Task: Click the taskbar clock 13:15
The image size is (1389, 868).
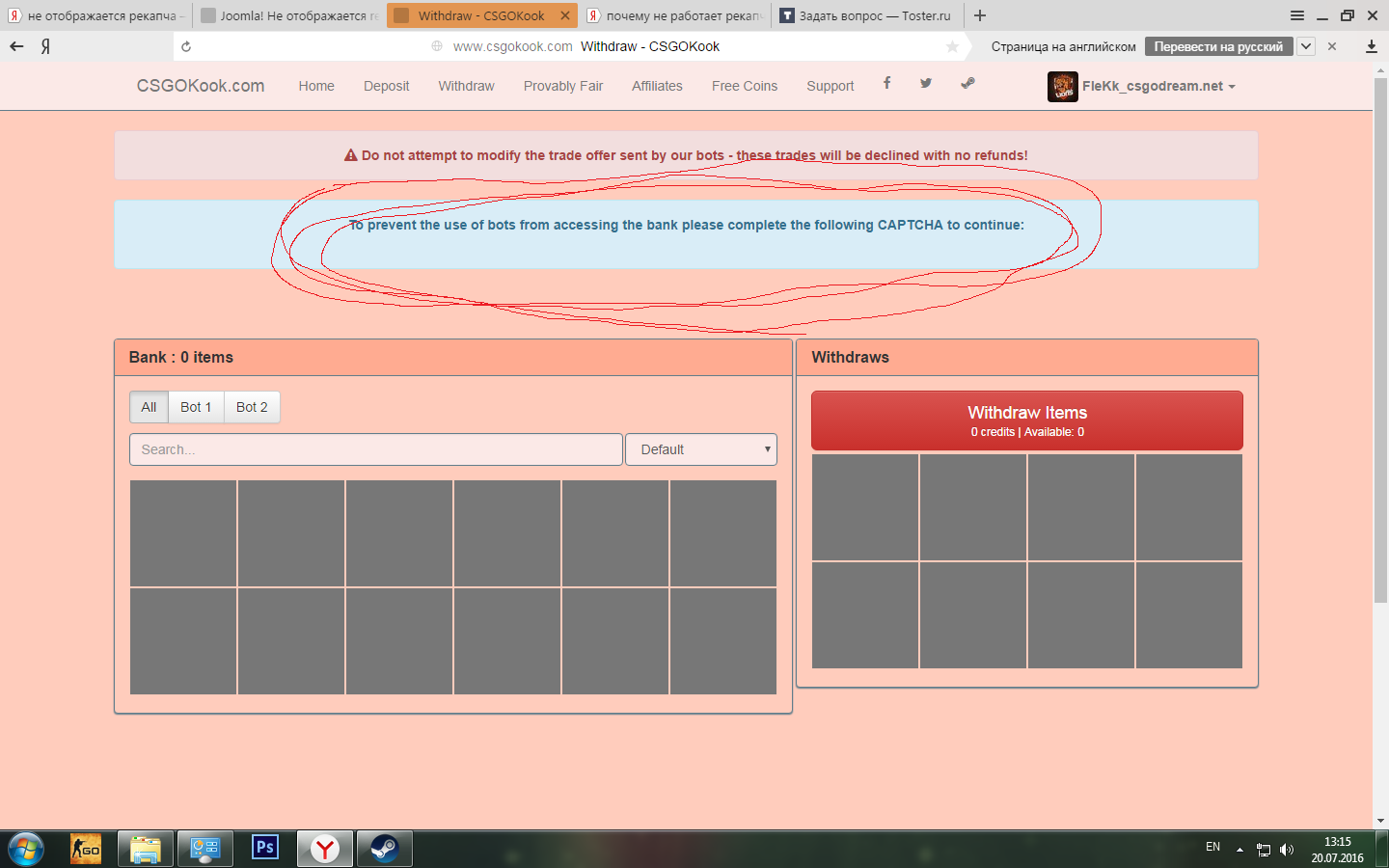Action: point(1337,842)
